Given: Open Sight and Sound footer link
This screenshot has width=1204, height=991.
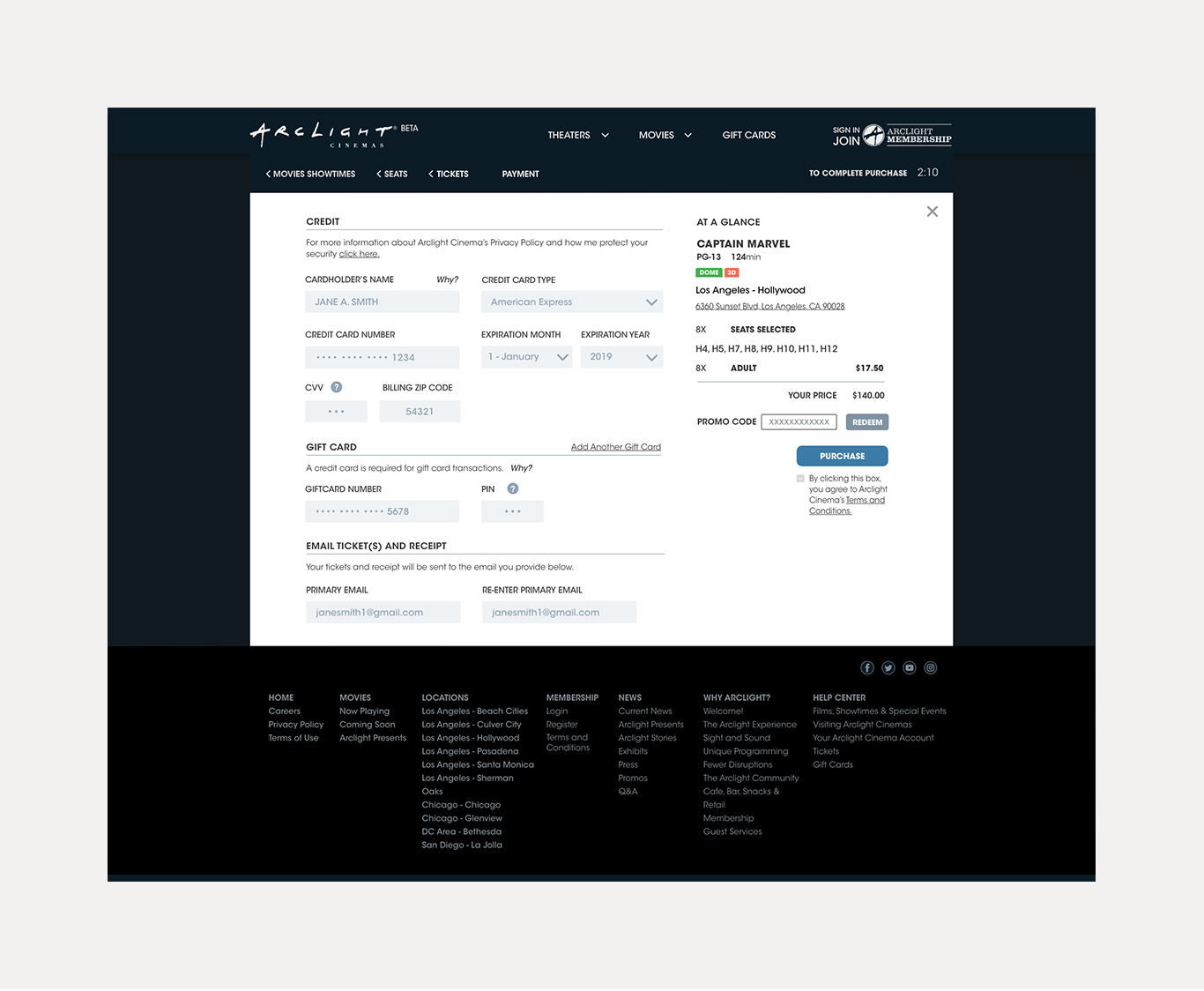Looking at the screenshot, I should [x=737, y=738].
